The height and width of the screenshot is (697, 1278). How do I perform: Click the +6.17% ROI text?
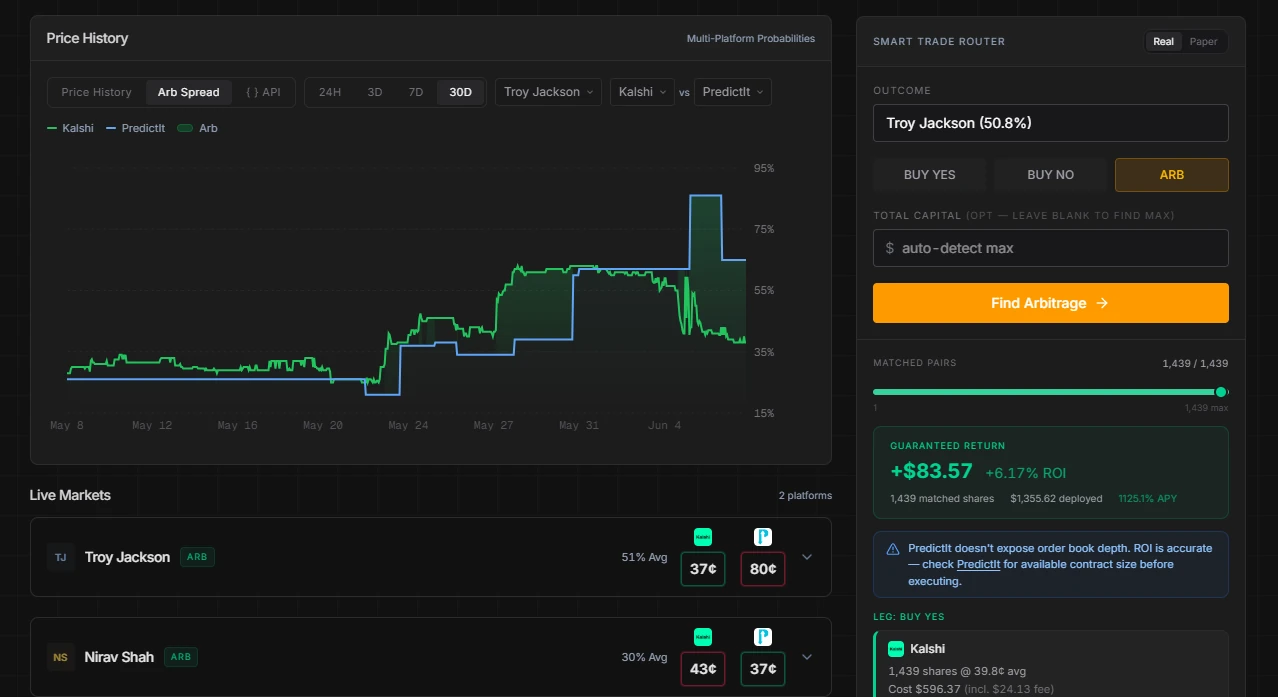pos(1025,472)
